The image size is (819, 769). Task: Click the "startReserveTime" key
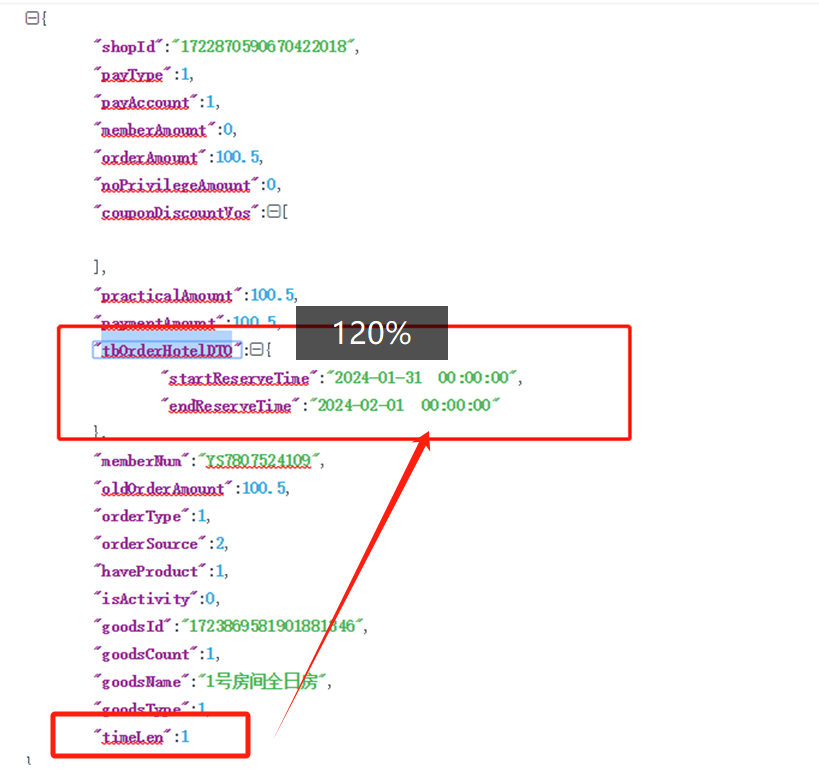click(x=239, y=378)
